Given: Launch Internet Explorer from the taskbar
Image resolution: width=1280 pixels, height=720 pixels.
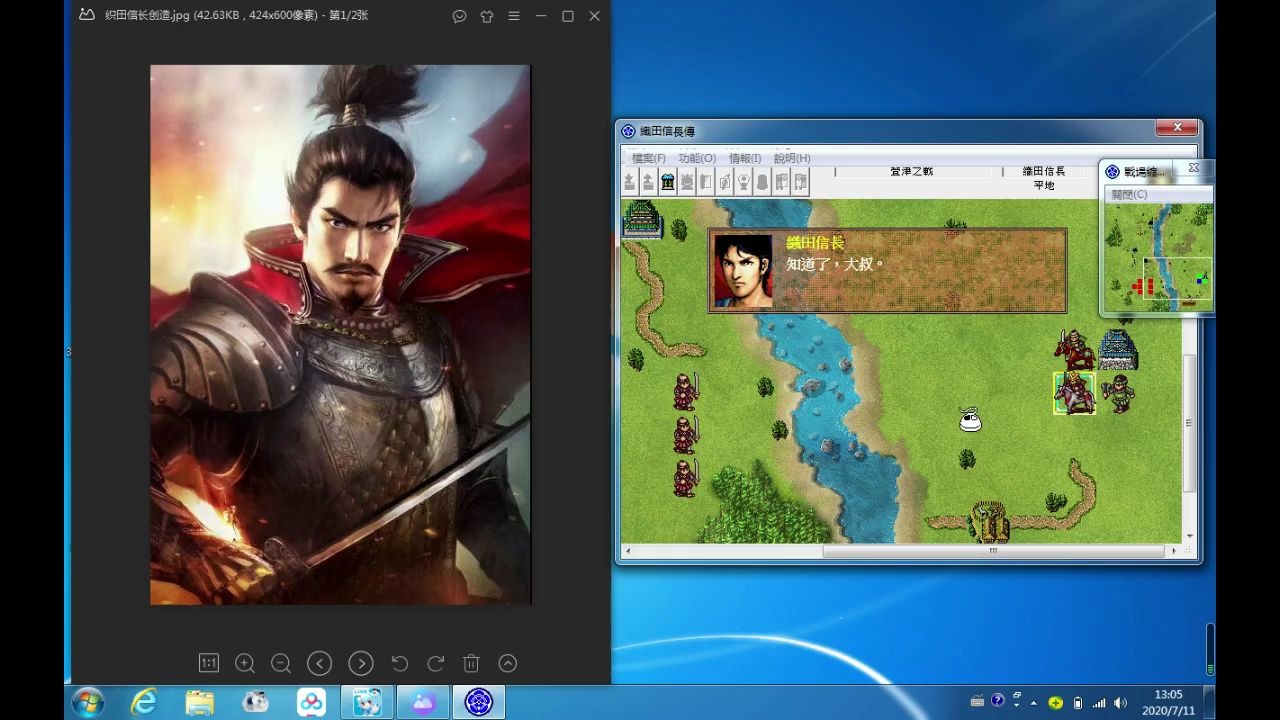Looking at the screenshot, I should pos(144,702).
